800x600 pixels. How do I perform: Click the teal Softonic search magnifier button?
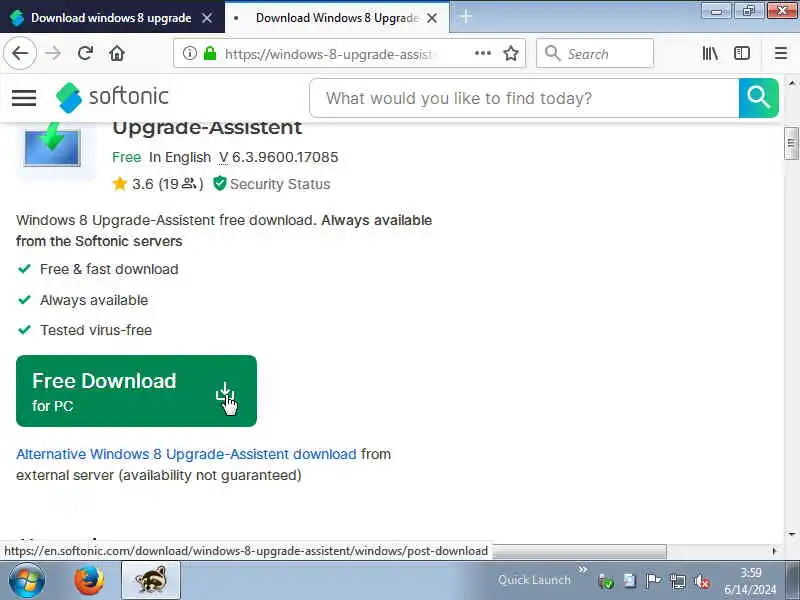click(759, 97)
